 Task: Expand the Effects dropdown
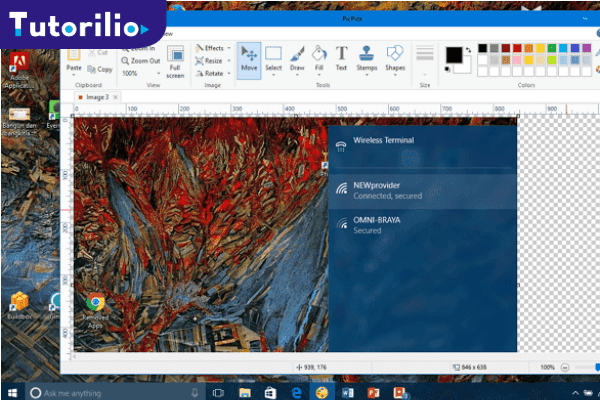pos(229,48)
